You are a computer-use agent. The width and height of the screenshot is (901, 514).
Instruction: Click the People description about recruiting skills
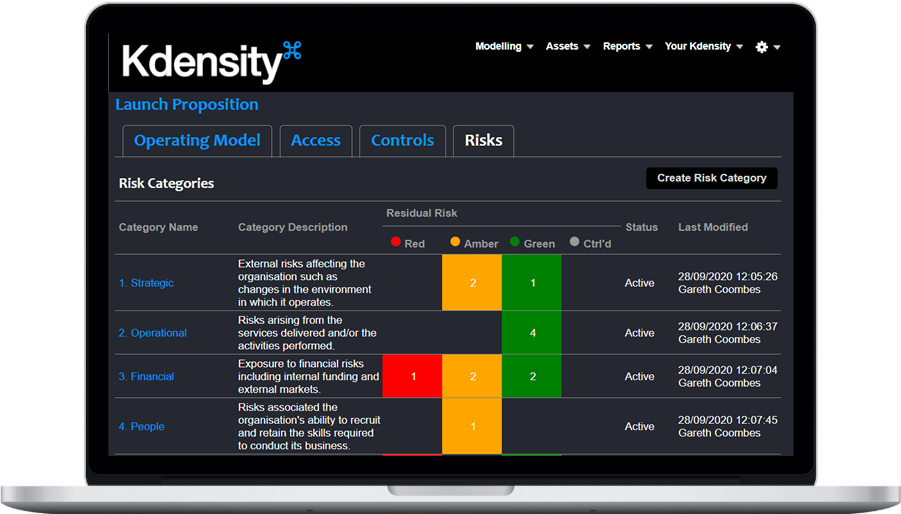click(x=309, y=427)
